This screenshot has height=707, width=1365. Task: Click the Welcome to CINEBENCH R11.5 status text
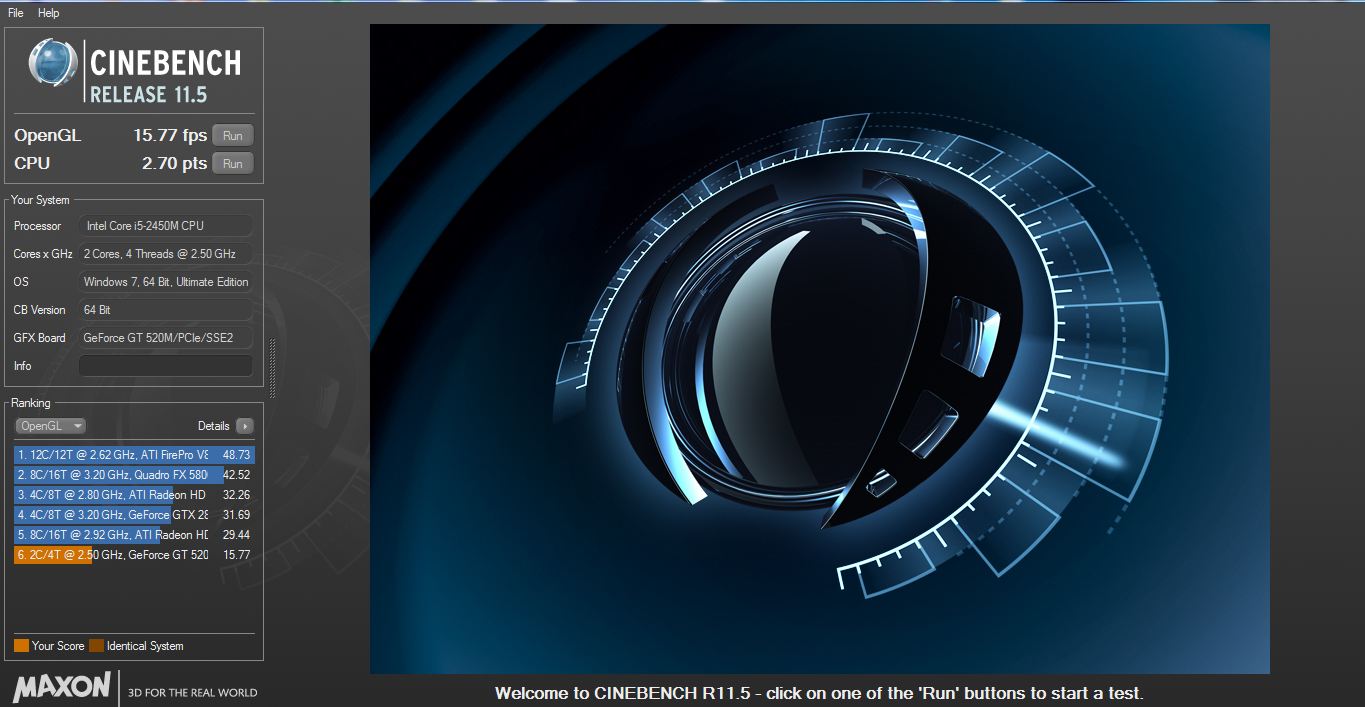pos(819,693)
